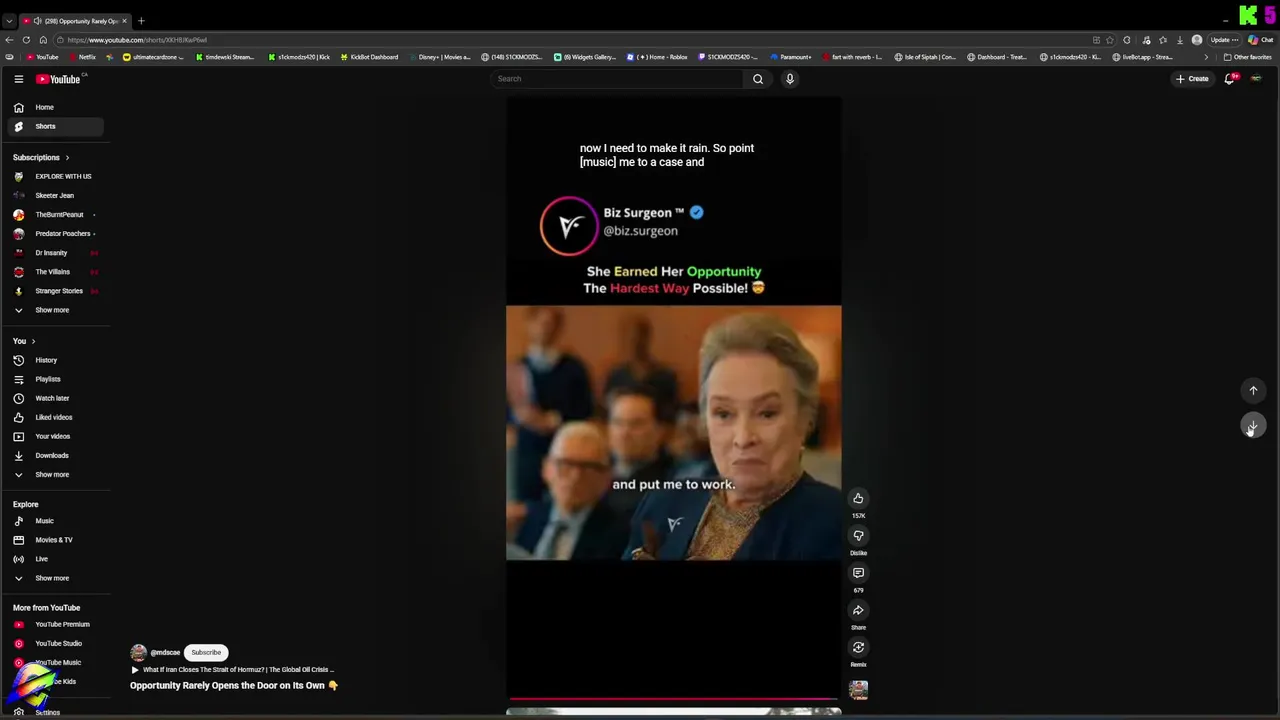Expand Show more under Subscriptions

click(55, 310)
